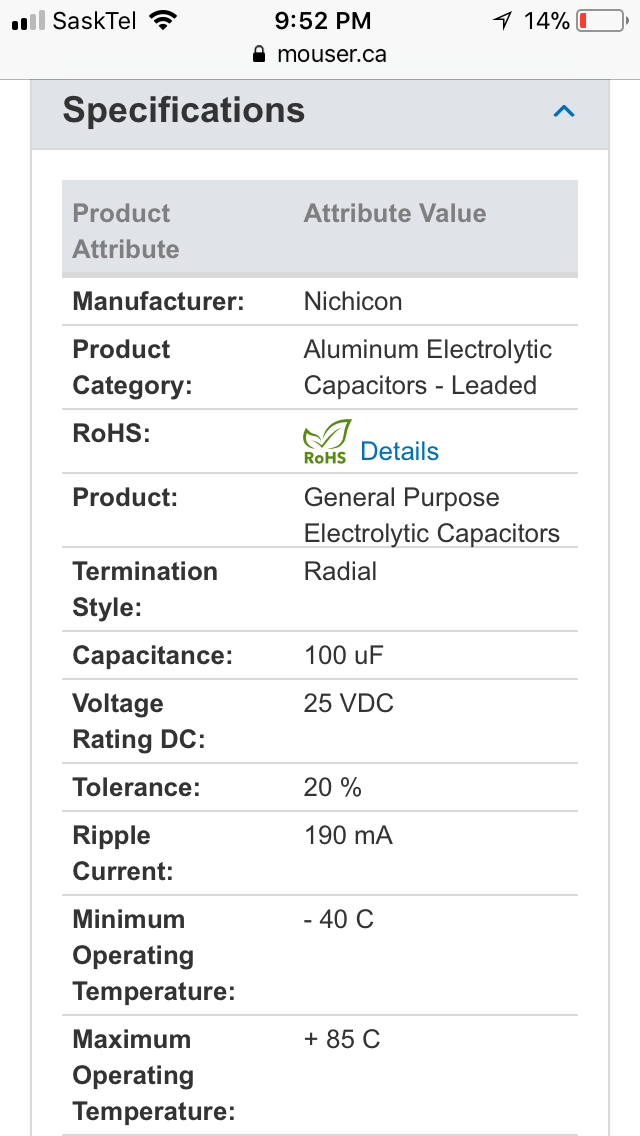The height and width of the screenshot is (1136, 640).
Task: Select the Product Attribute column header
Action: tap(126, 231)
